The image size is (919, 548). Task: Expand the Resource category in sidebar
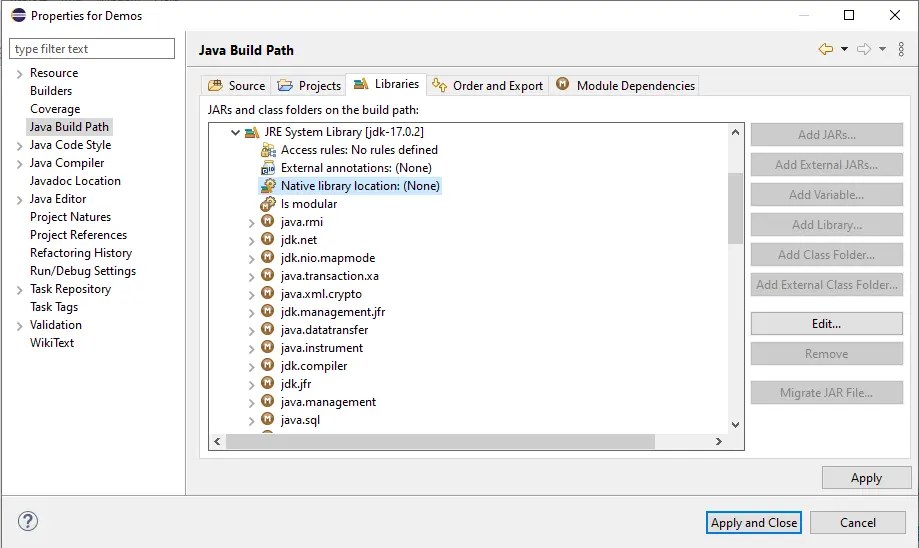click(19, 74)
